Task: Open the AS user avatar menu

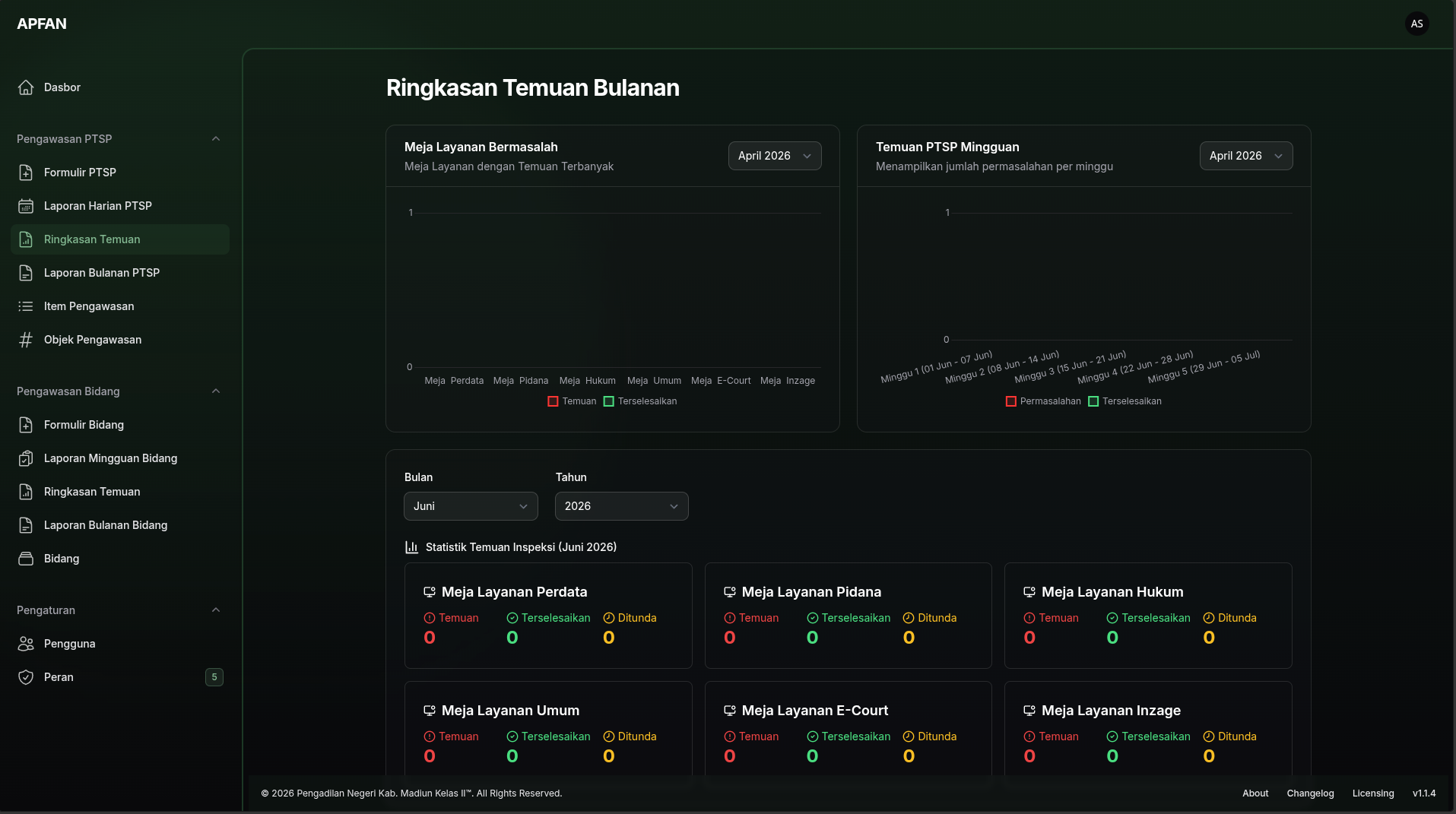Action: tap(1416, 24)
